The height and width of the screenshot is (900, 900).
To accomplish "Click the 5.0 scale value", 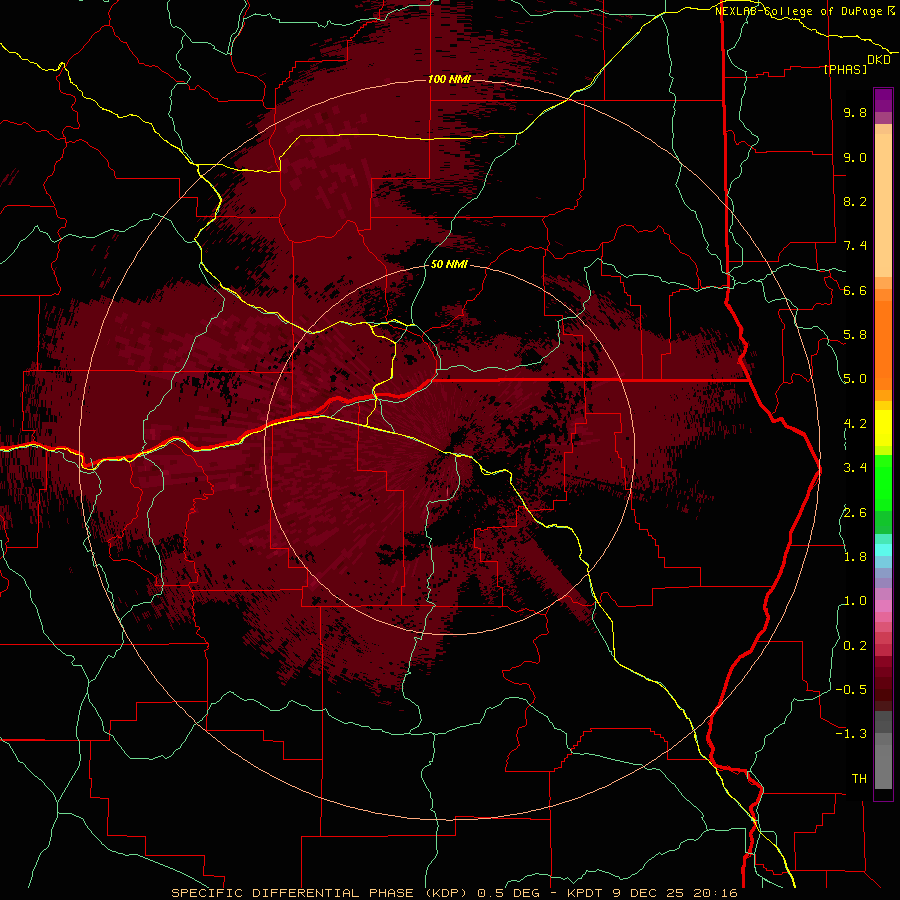I will tap(855, 379).
